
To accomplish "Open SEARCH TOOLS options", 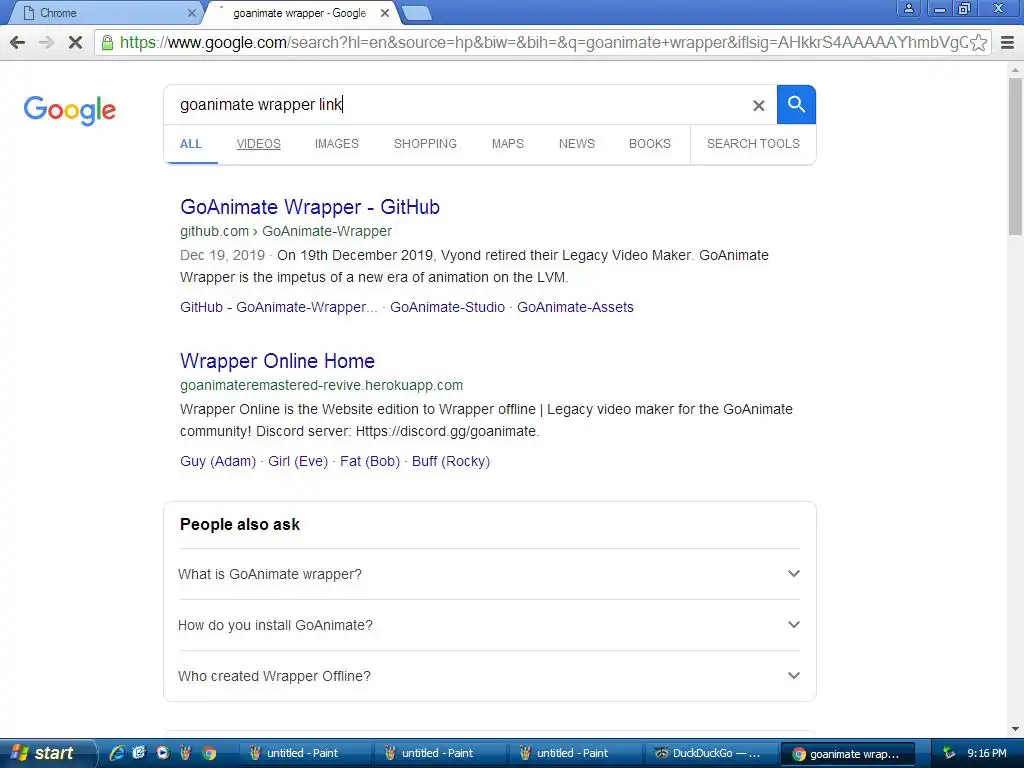I will pyautogui.click(x=753, y=144).
